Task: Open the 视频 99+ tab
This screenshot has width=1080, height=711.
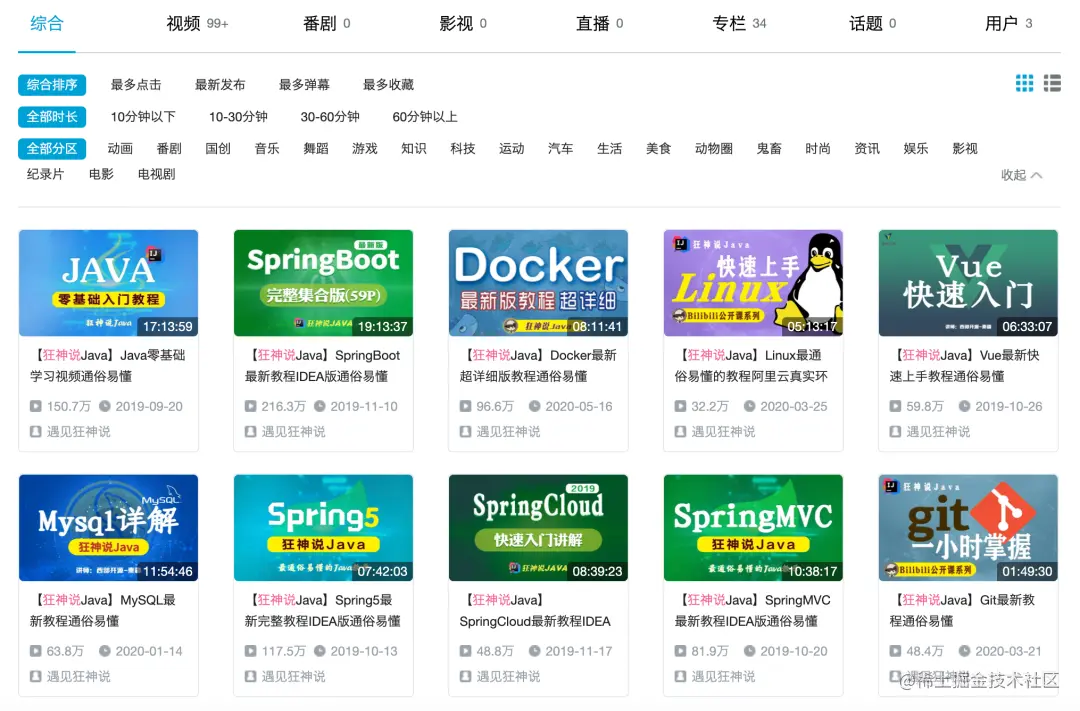Action: pos(197,23)
